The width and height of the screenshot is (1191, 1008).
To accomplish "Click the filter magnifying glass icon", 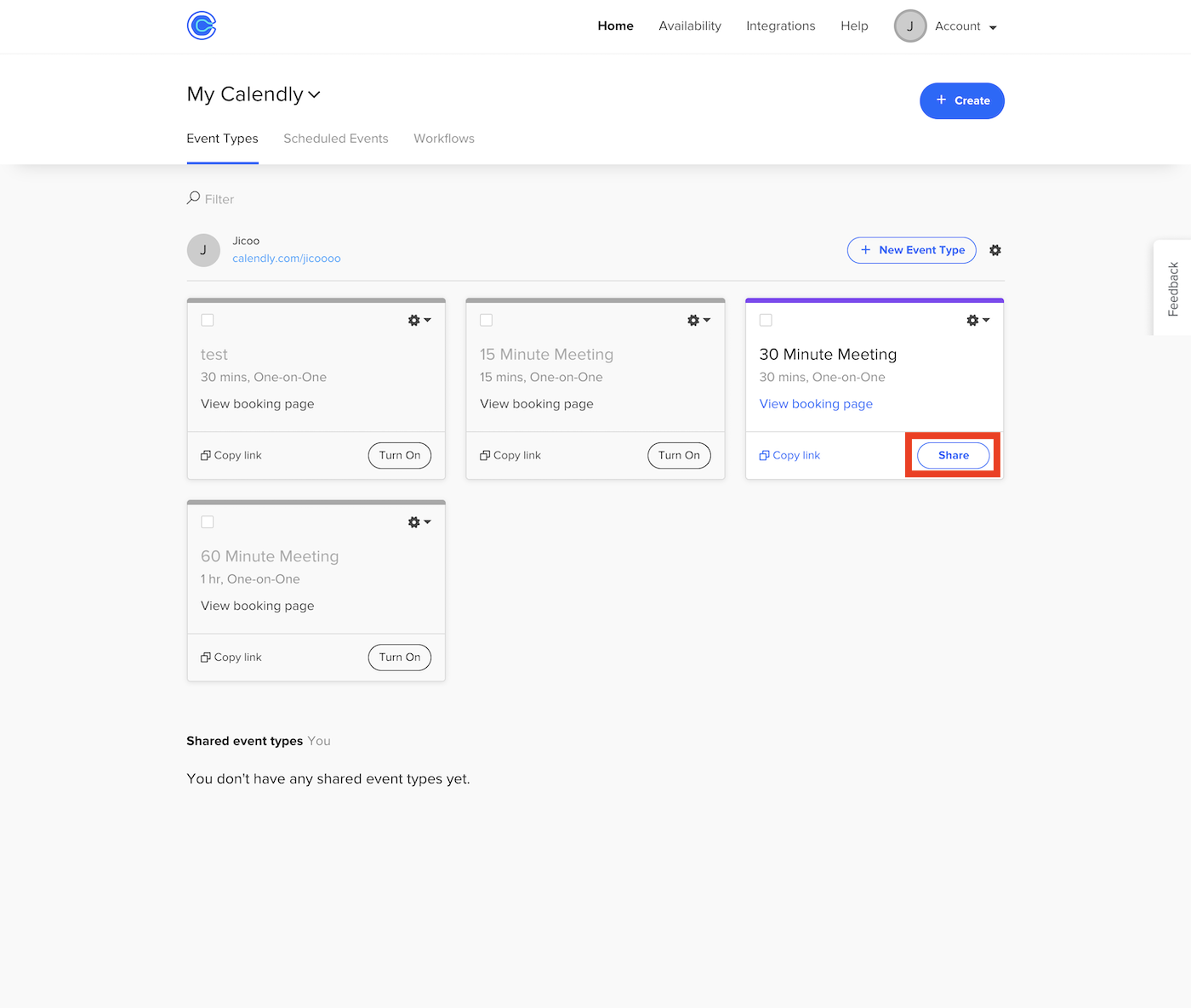I will [x=194, y=198].
